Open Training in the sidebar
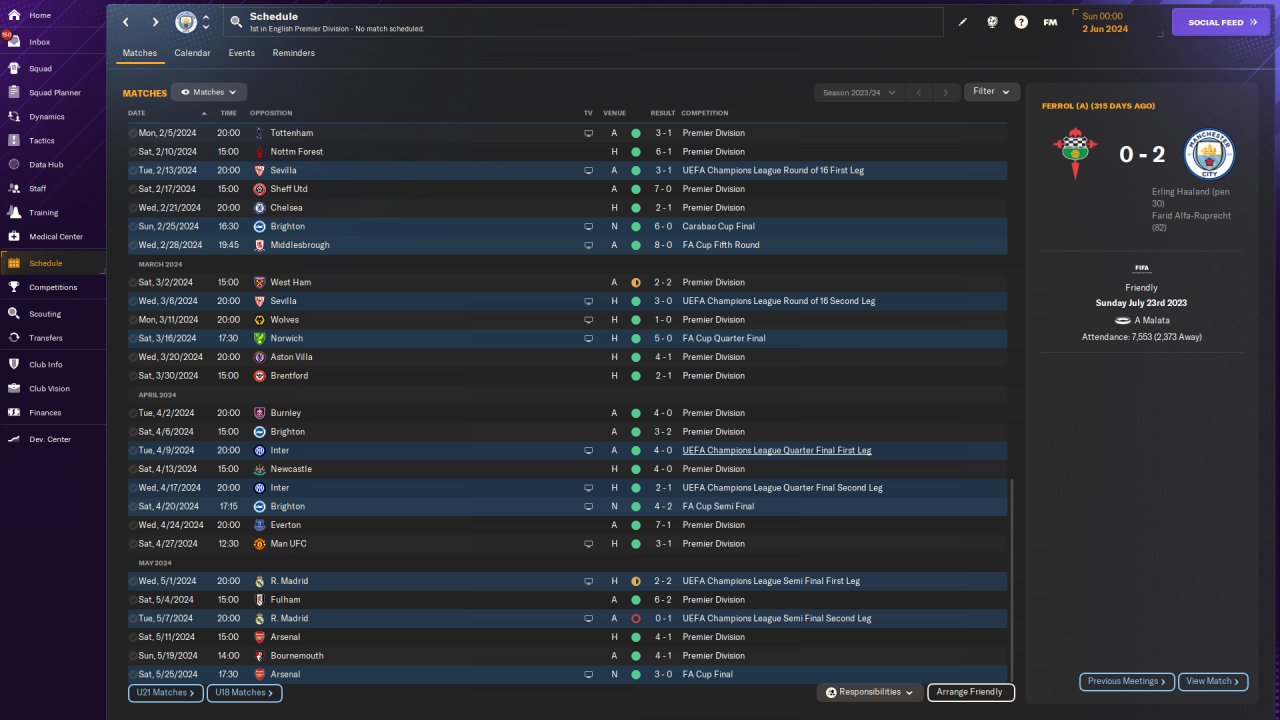Viewport: 1280px width, 720px height. point(52,213)
